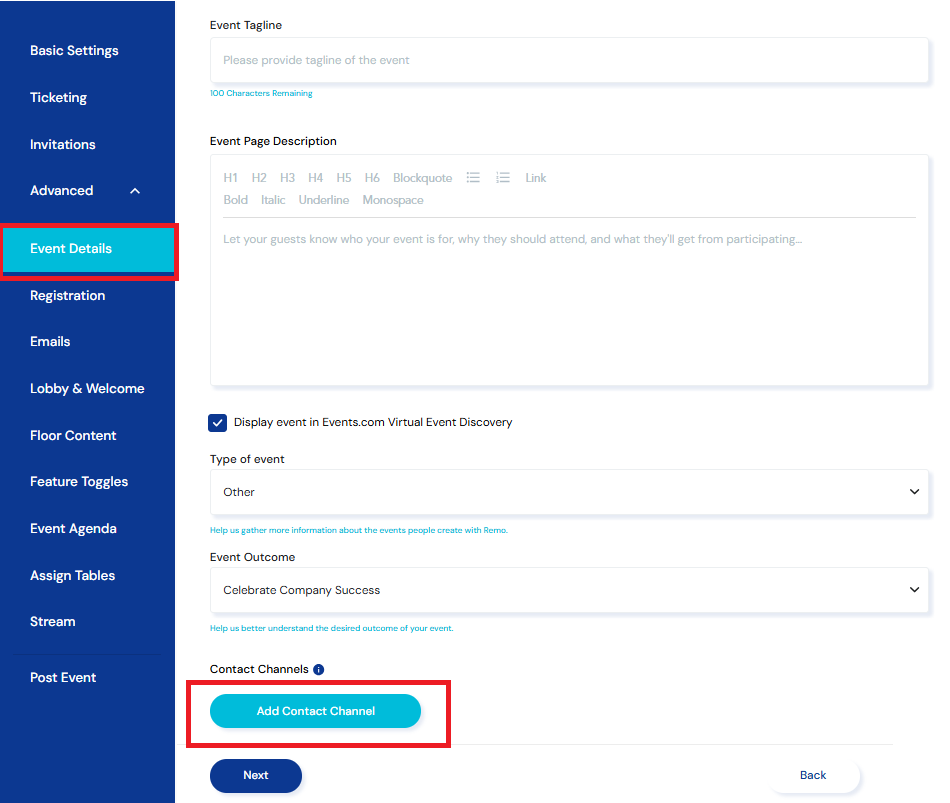Click the Next button
Image resolution: width=950 pixels, height=803 pixels.
pyautogui.click(x=256, y=775)
